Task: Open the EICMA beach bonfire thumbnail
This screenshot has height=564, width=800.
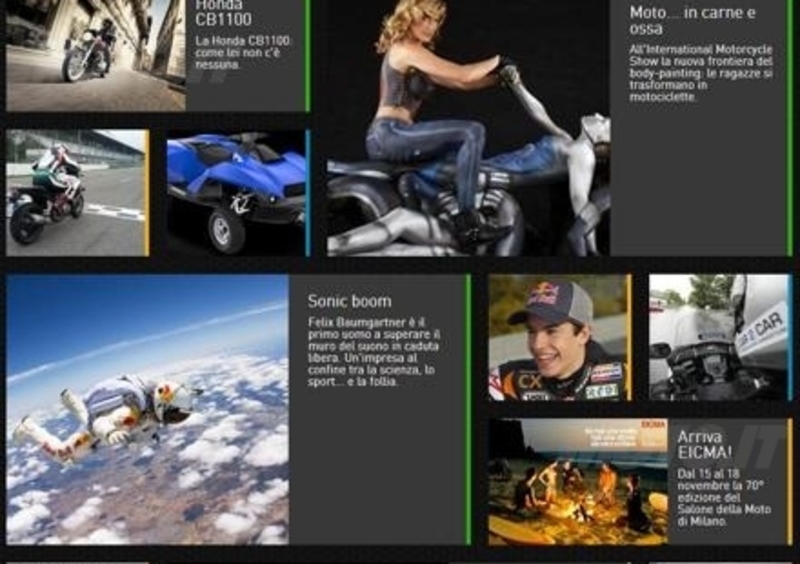Action: 578,482
